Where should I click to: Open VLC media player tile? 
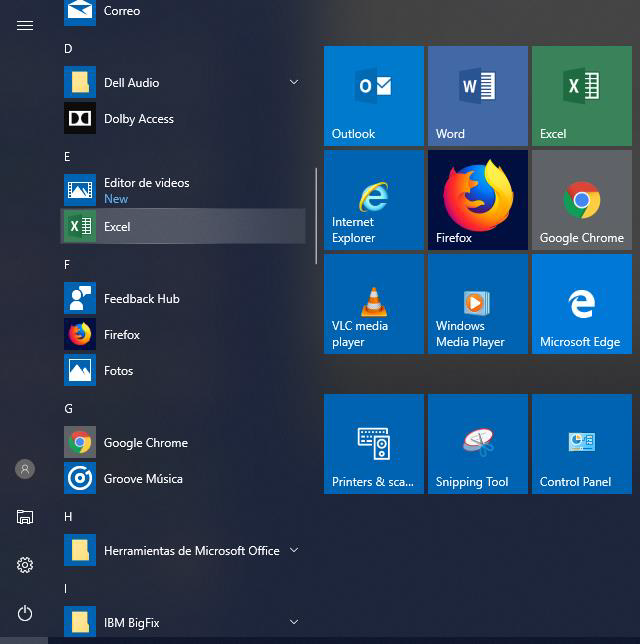[374, 304]
